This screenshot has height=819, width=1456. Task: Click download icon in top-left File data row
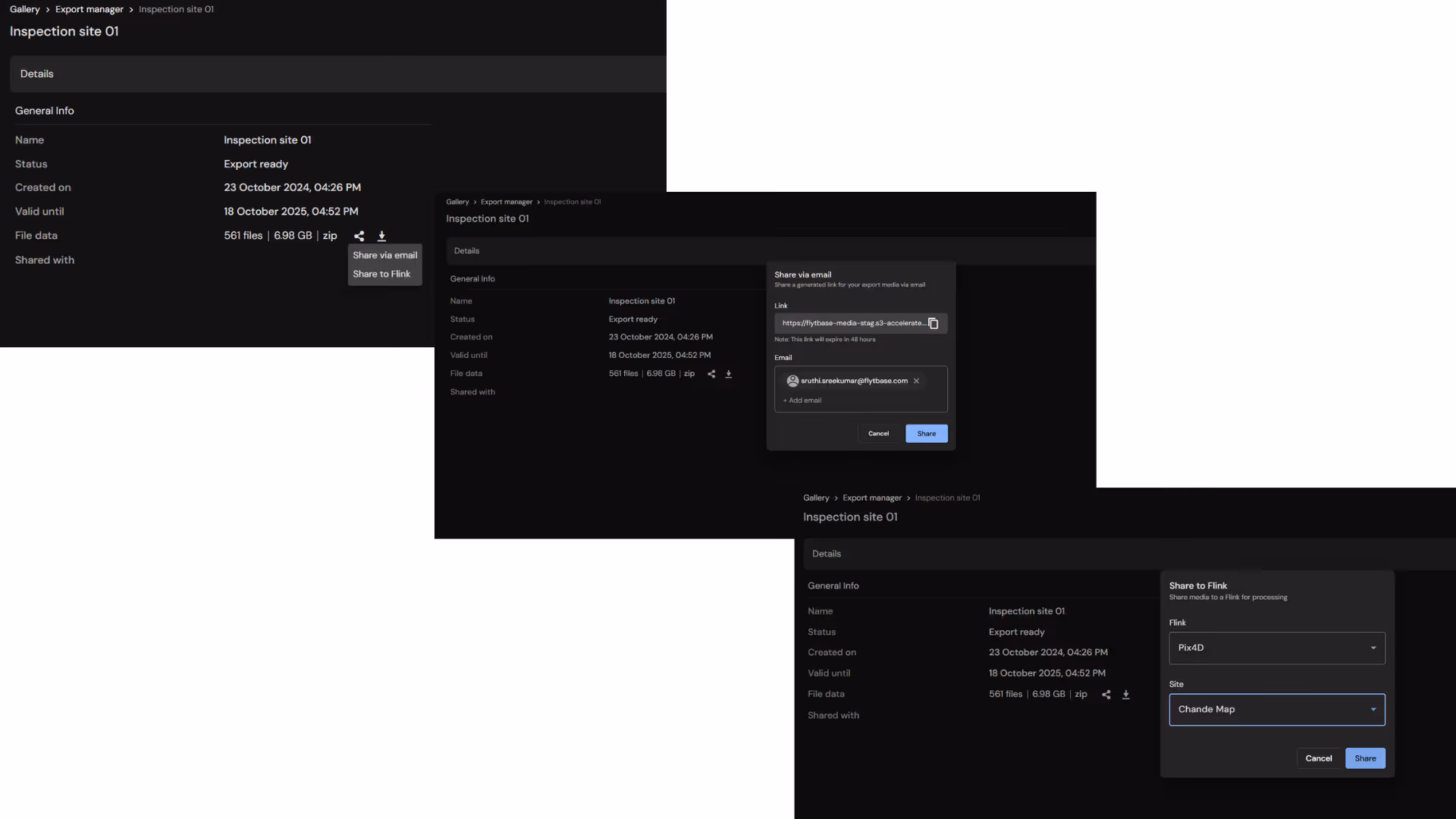(x=381, y=236)
